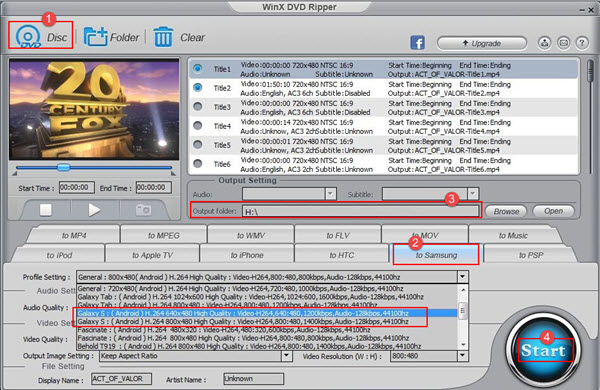
Task: Switch to the to iPhone tab
Action: [x=247, y=255]
